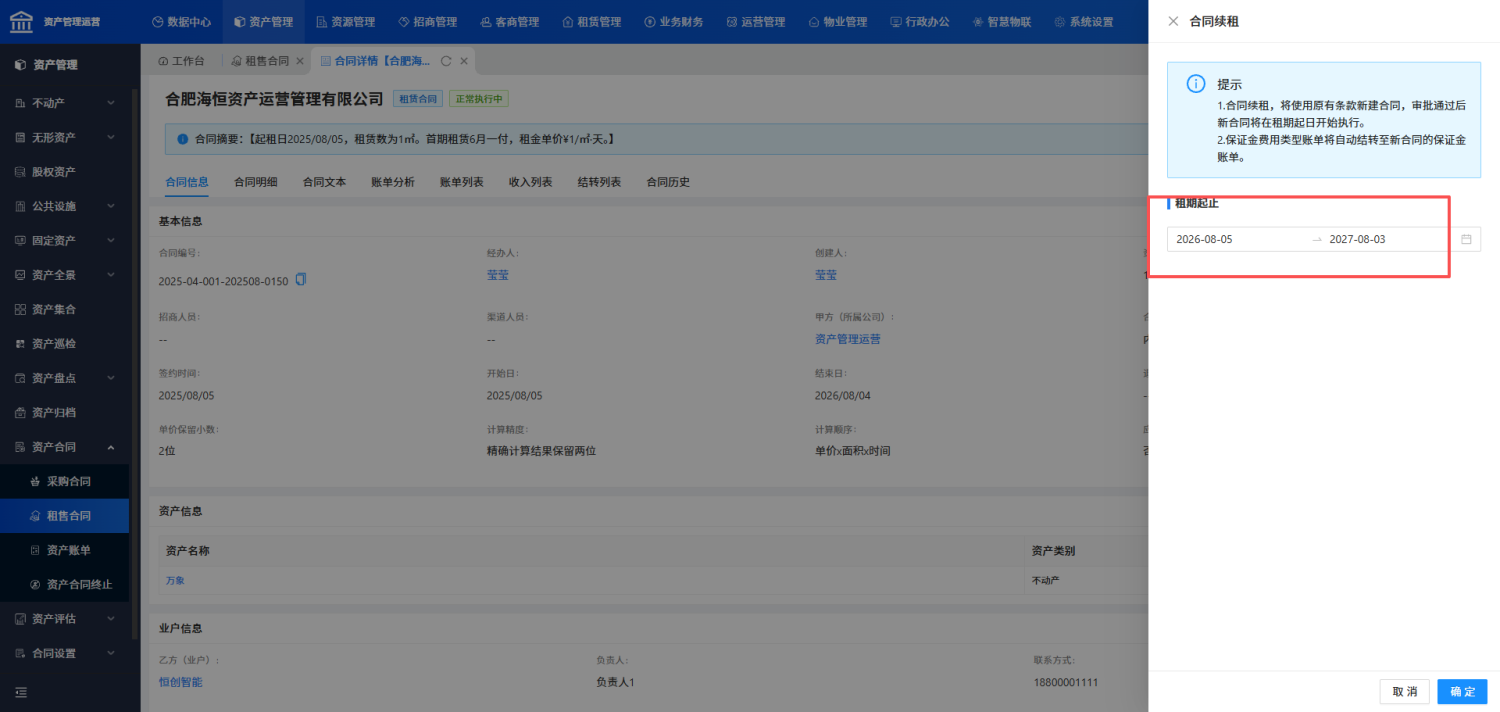Expand 固定资产 in the sidebar
The width and height of the screenshot is (1500, 712).
tap(65, 241)
